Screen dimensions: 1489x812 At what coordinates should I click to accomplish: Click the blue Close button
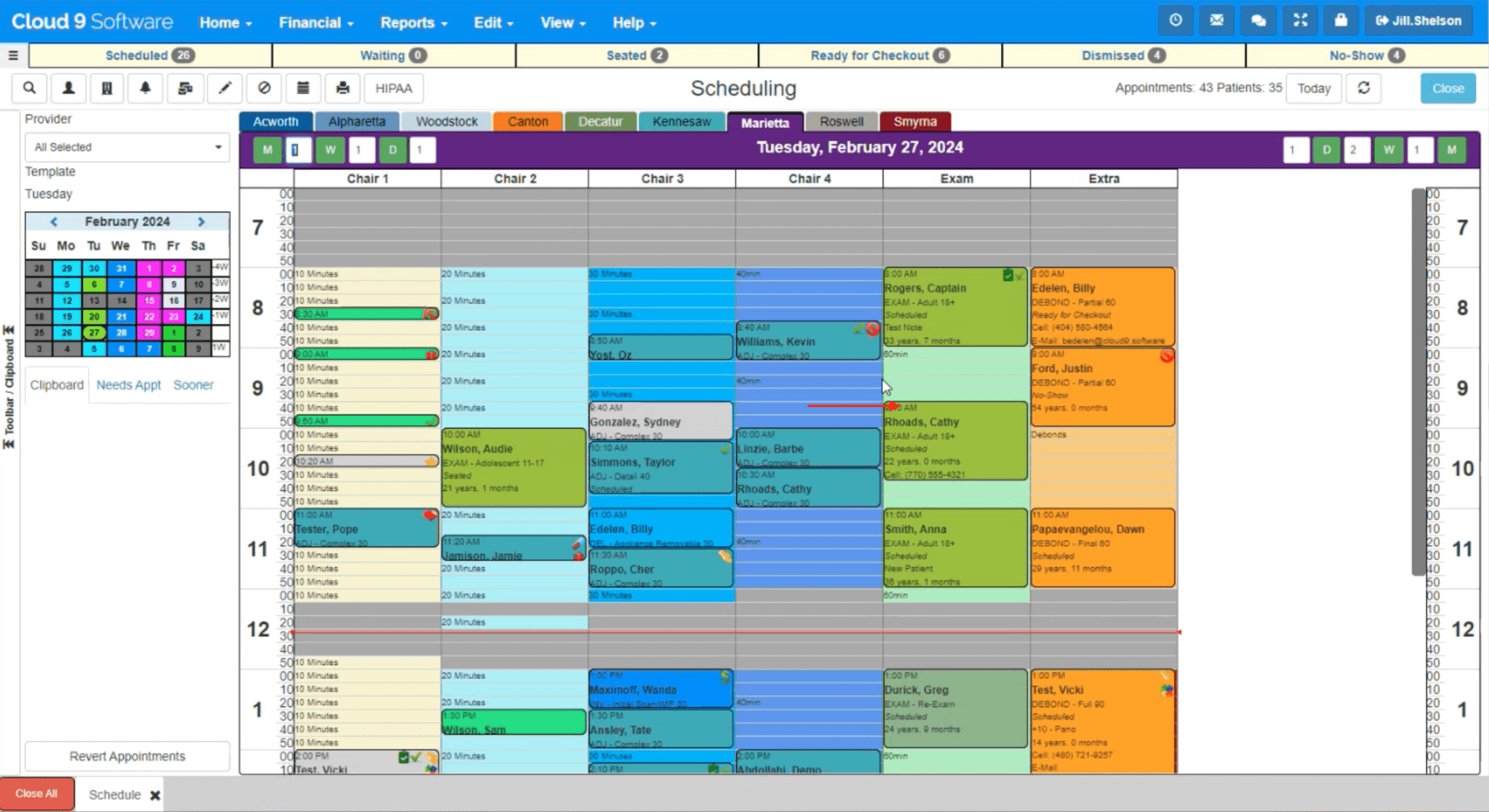tap(1448, 88)
